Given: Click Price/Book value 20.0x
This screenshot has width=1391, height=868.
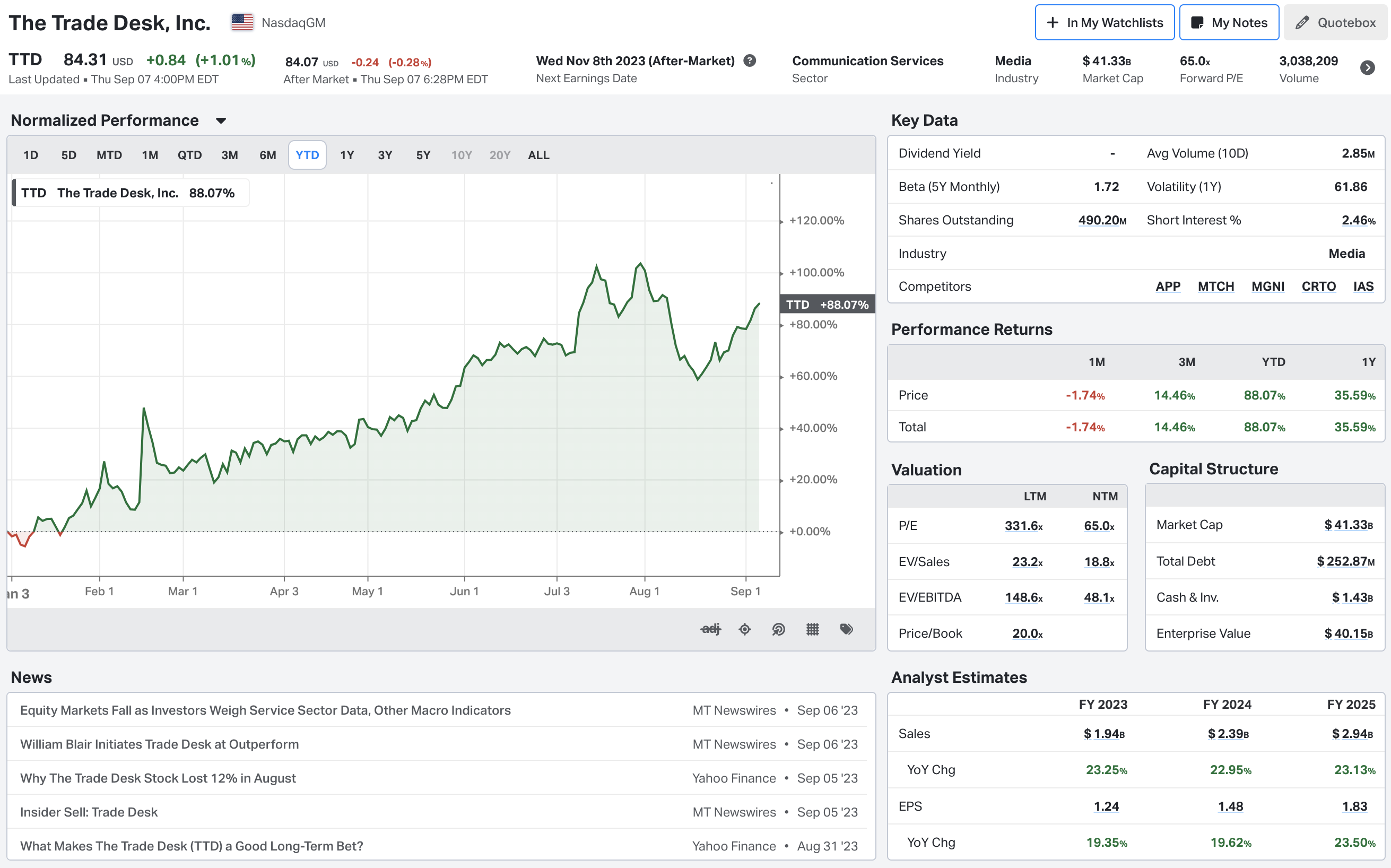Looking at the screenshot, I should point(1027,633).
